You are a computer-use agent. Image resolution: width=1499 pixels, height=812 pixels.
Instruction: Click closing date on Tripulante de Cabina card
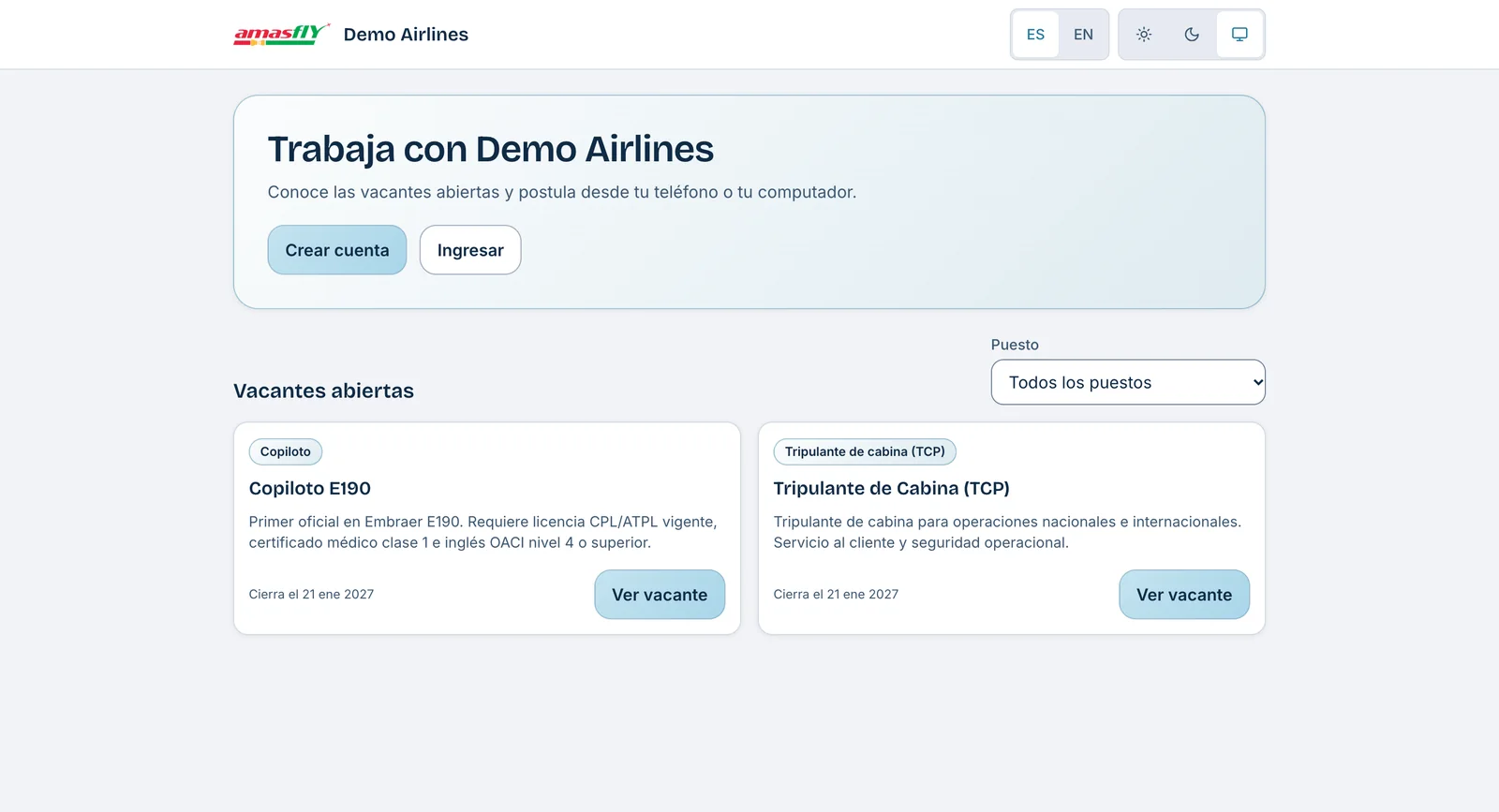(836, 595)
